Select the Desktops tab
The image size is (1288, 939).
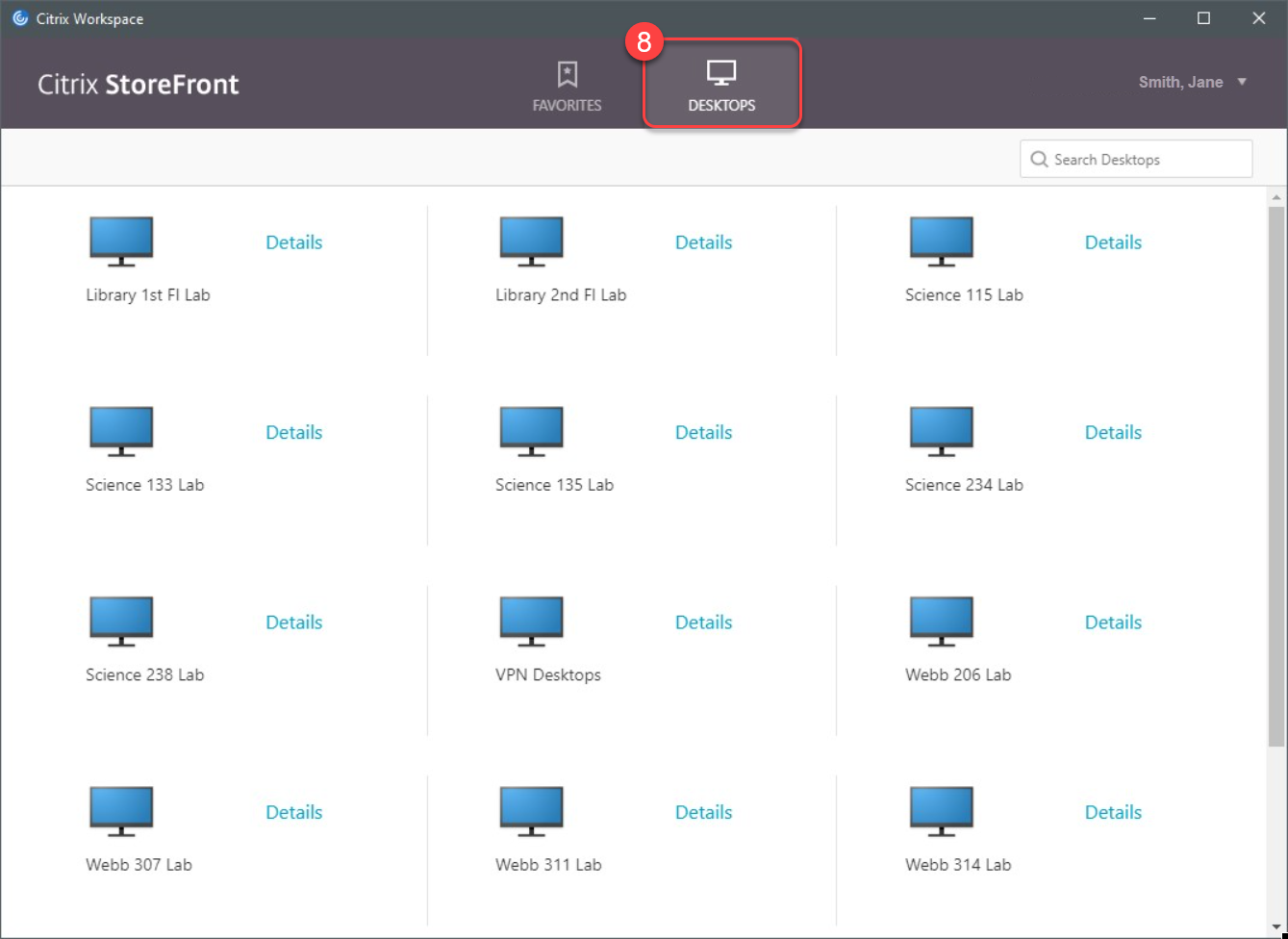tap(721, 85)
